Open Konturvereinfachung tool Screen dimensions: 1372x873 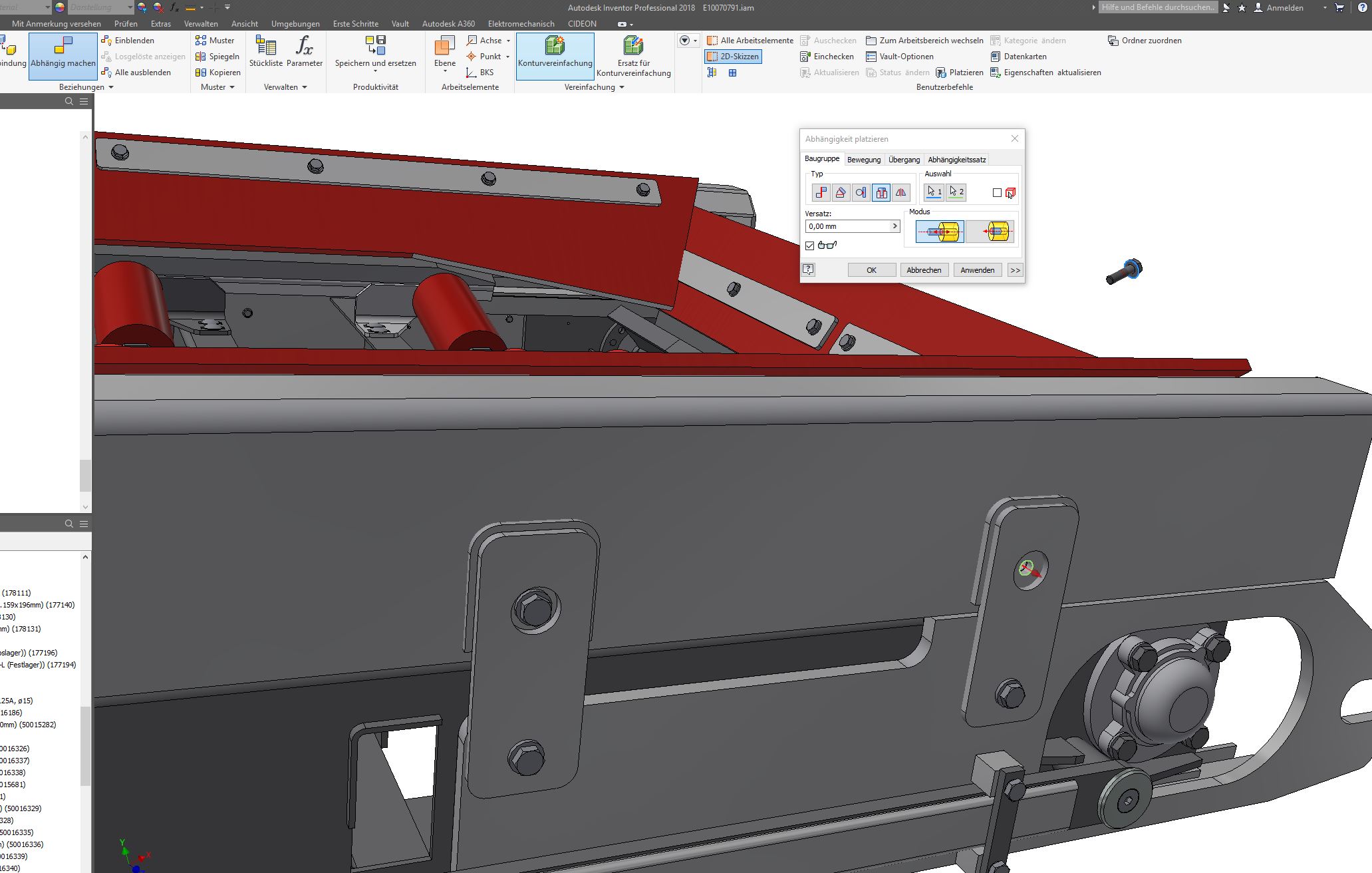click(x=555, y=53)
